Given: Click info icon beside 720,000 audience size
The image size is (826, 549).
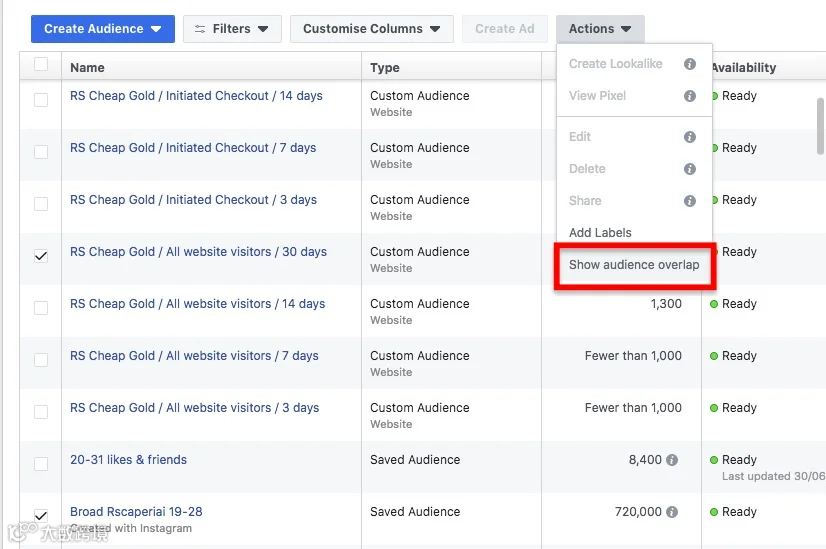Looking at the screenshot, I should coord(672,512).
